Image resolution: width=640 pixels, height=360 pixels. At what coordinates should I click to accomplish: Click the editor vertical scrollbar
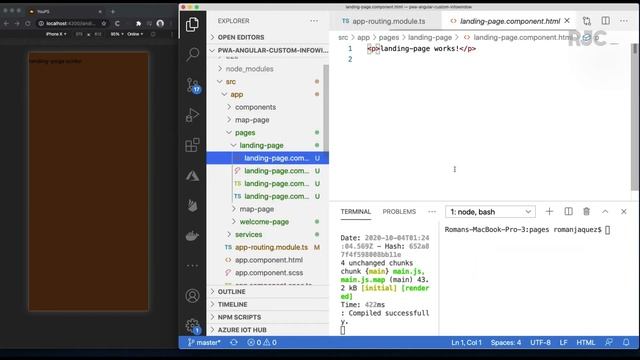[x=634, y=117]
